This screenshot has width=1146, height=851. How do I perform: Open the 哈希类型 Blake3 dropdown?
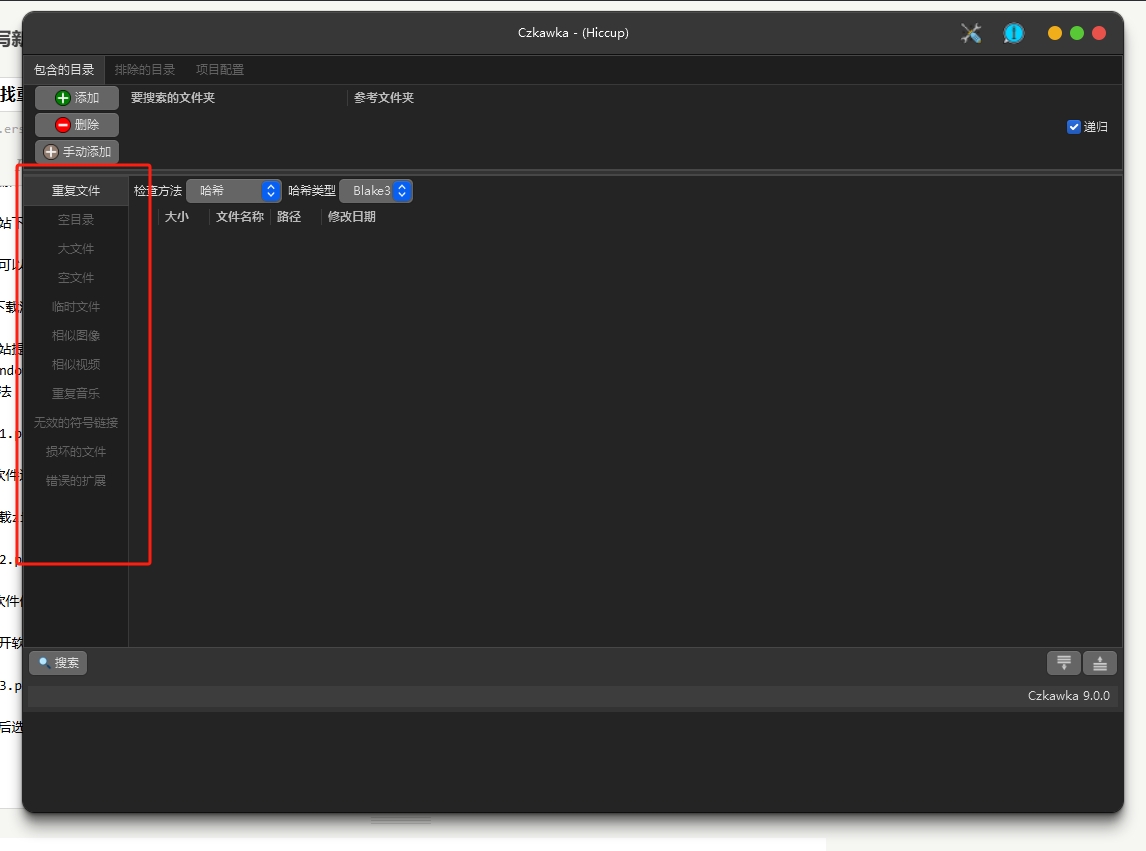(376, 191)
